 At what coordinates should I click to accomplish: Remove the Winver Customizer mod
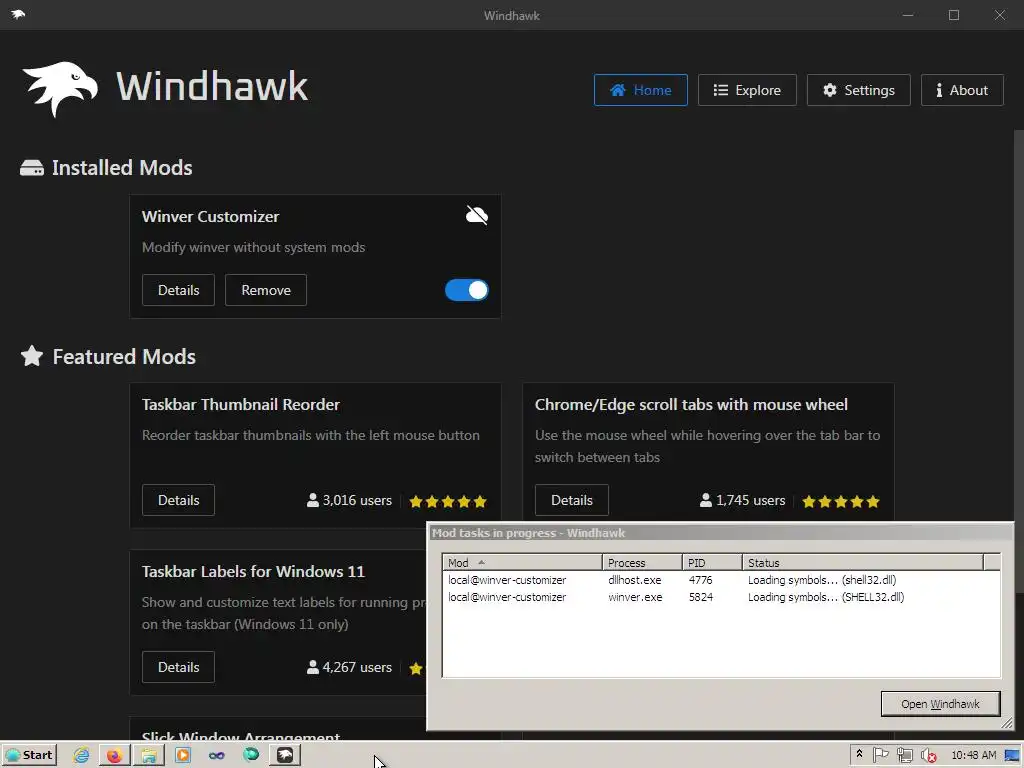pyautogui.click(x=266, y=290)
